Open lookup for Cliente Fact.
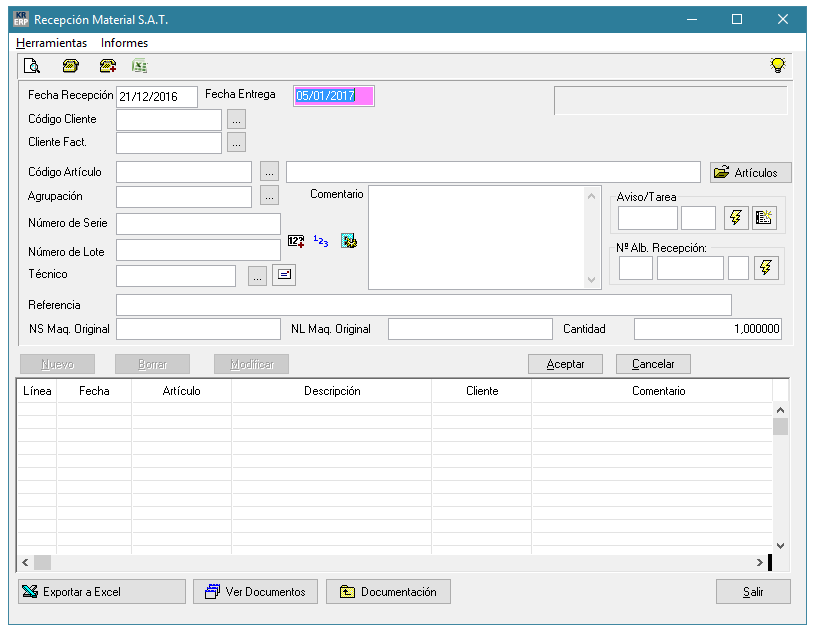814x632 pixels. [x=236, y=143]
